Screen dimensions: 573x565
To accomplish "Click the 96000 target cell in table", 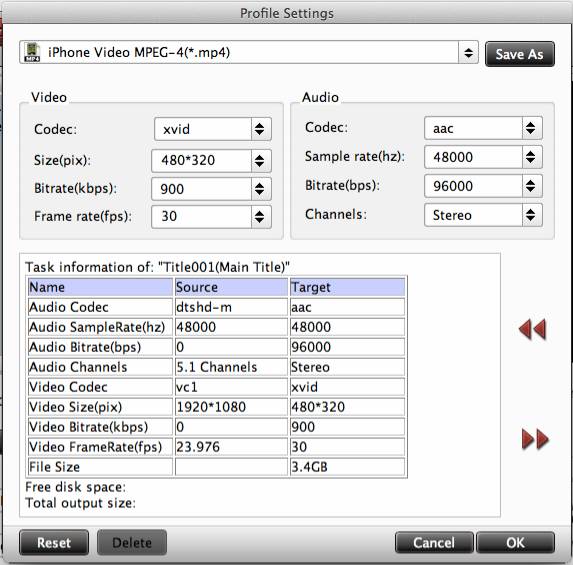I will [x=348, y=347].
